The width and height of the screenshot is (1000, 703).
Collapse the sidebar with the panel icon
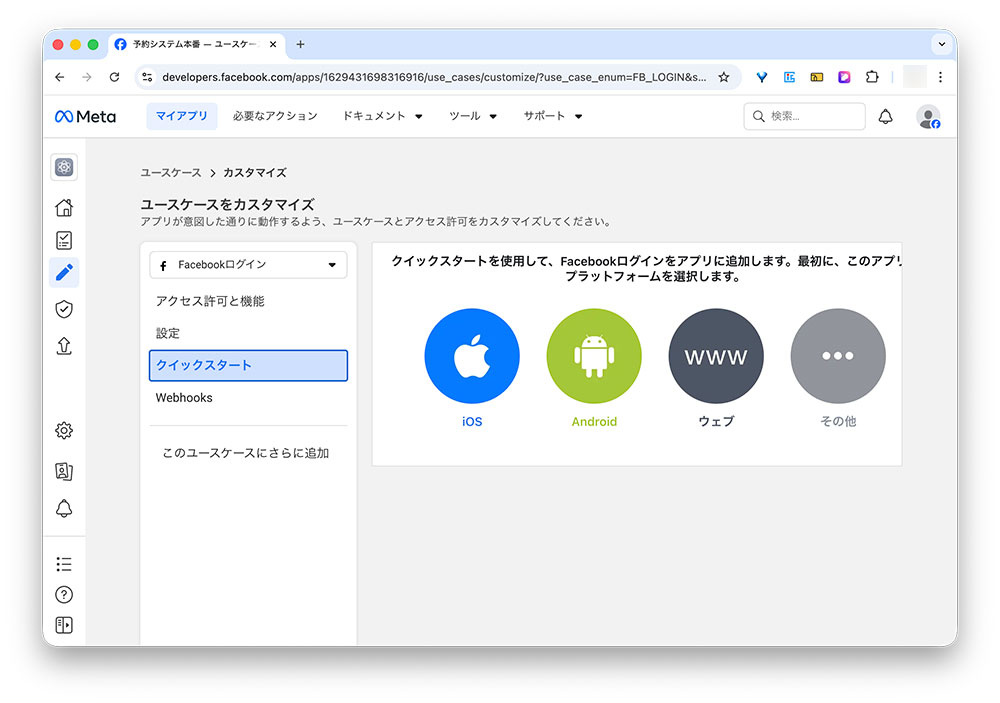[64, 625]
